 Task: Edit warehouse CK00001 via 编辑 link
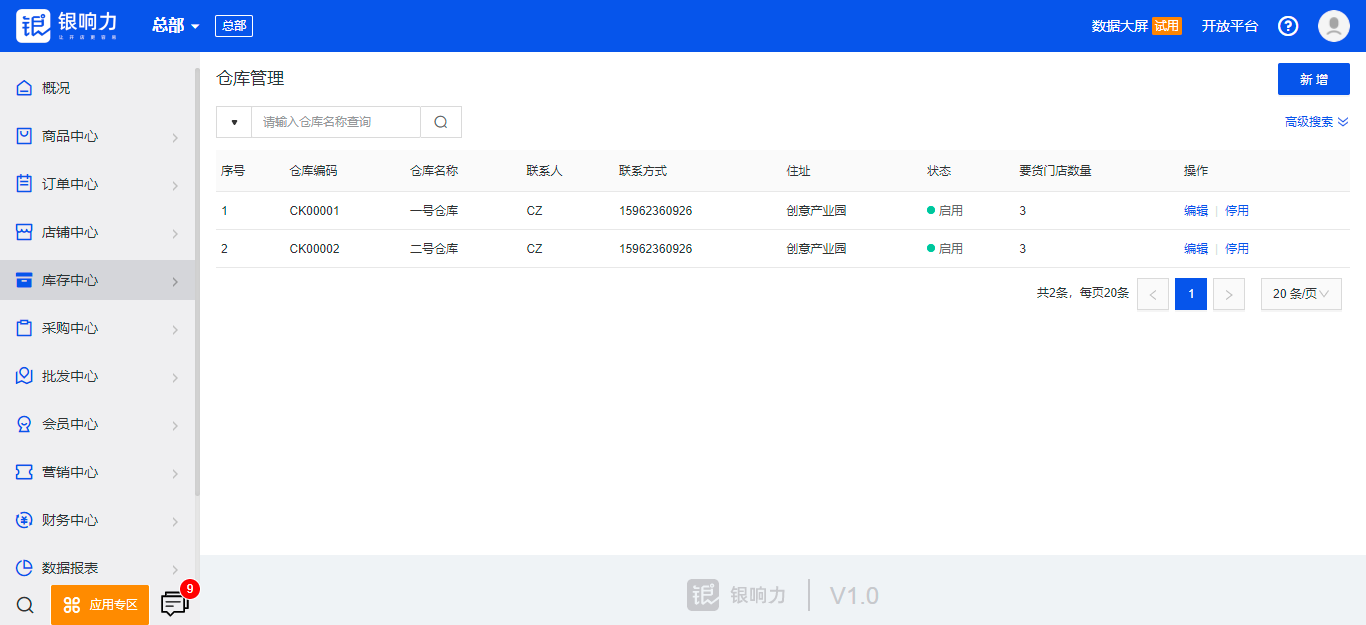coord(1195,211)
